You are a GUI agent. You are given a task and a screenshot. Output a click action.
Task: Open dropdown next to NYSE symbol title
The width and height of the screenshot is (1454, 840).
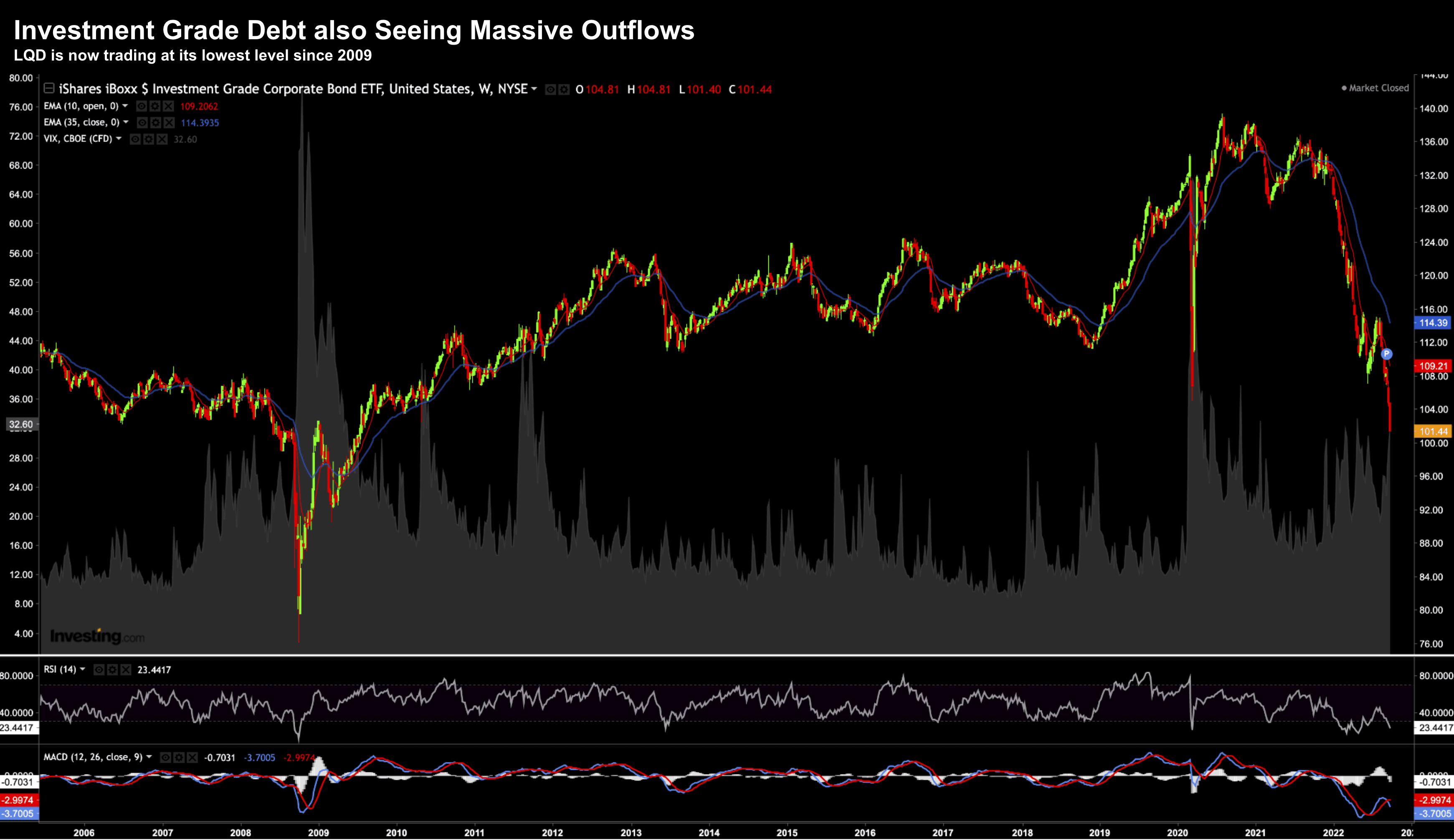[x=534, y=89]
